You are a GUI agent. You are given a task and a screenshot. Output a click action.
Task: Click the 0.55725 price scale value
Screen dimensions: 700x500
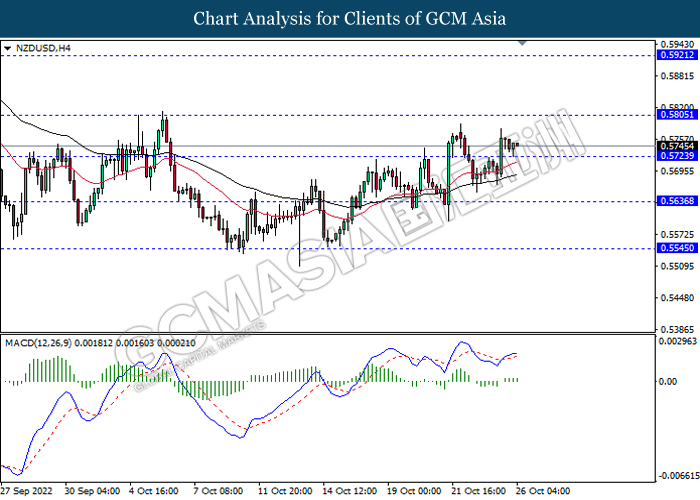point(677,234)
